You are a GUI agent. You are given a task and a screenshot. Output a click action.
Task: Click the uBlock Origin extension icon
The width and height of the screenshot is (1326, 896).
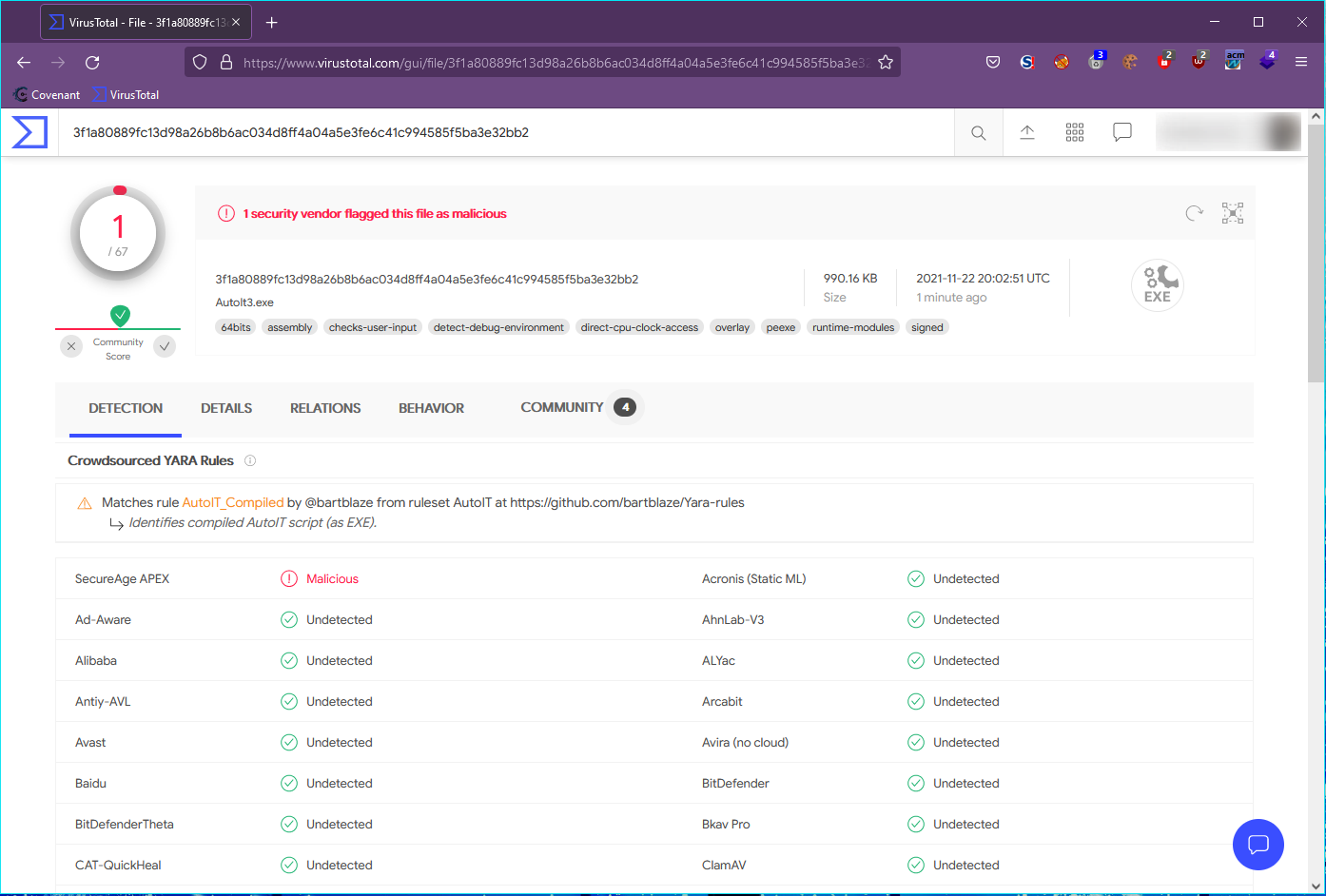tap(1199, 61)
